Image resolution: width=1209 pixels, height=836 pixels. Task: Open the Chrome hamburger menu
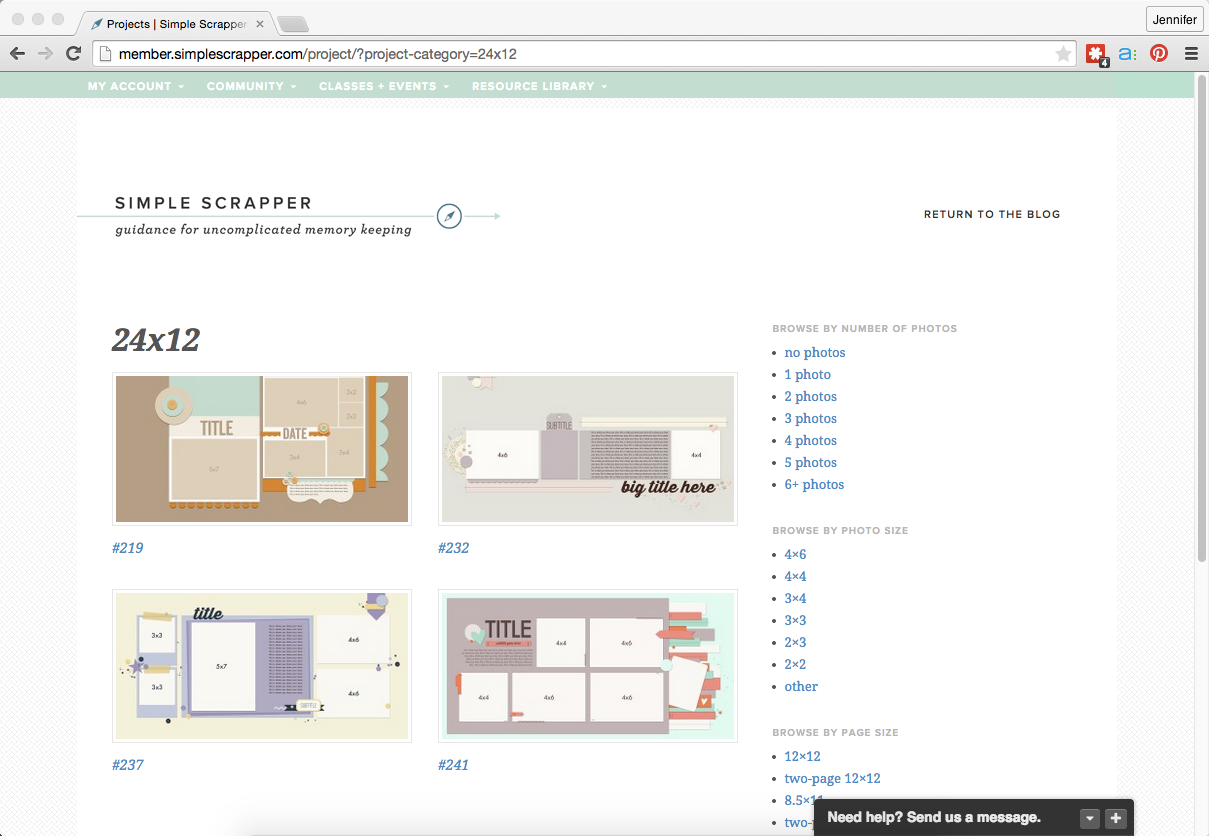coord(1191,54)
